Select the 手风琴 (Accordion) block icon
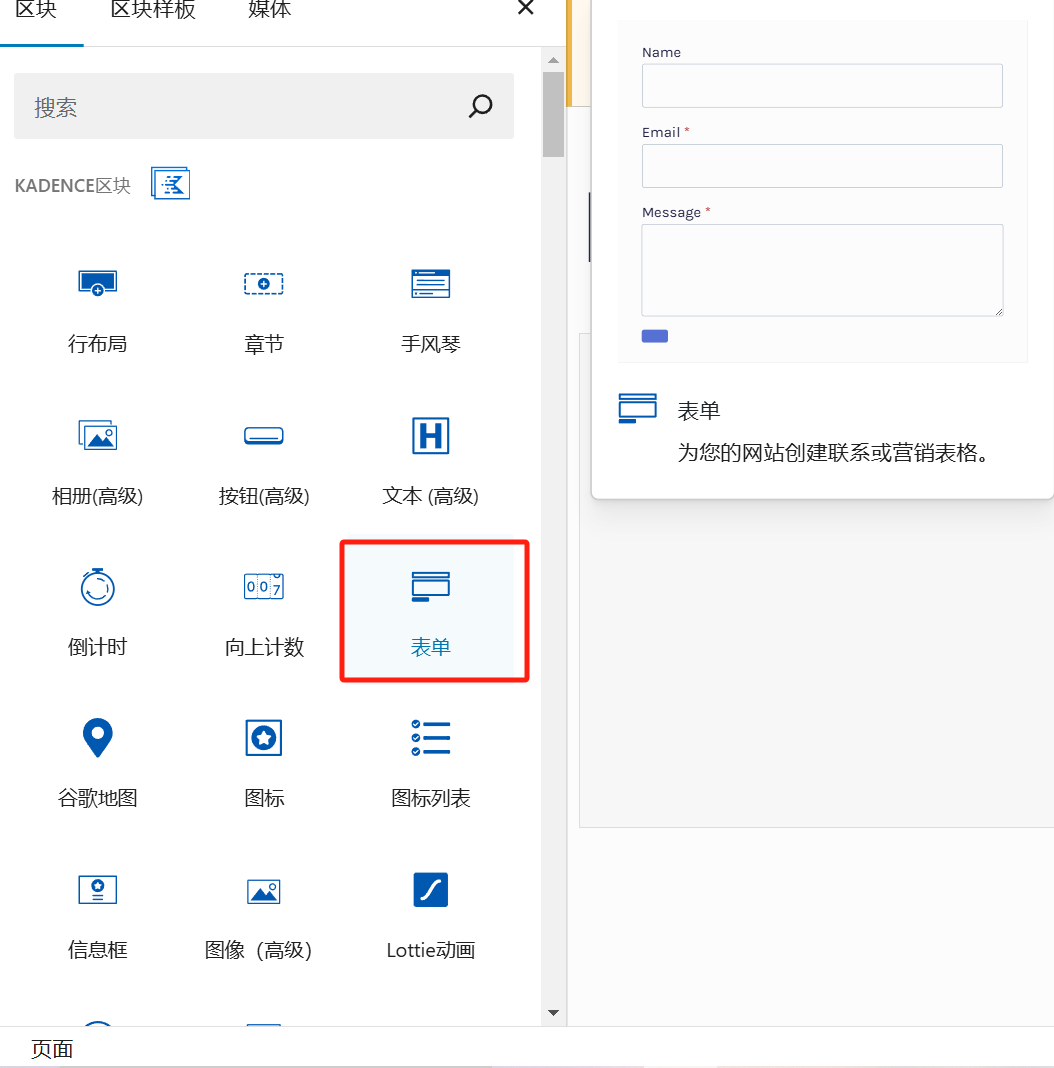The width and height of the screenshot is (1054, 1068). point(430,284)
